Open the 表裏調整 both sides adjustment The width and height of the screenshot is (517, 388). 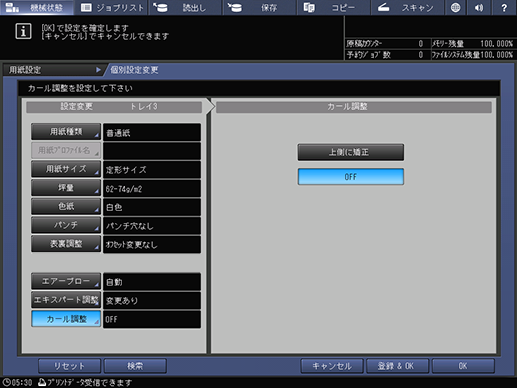pos(66,244)
